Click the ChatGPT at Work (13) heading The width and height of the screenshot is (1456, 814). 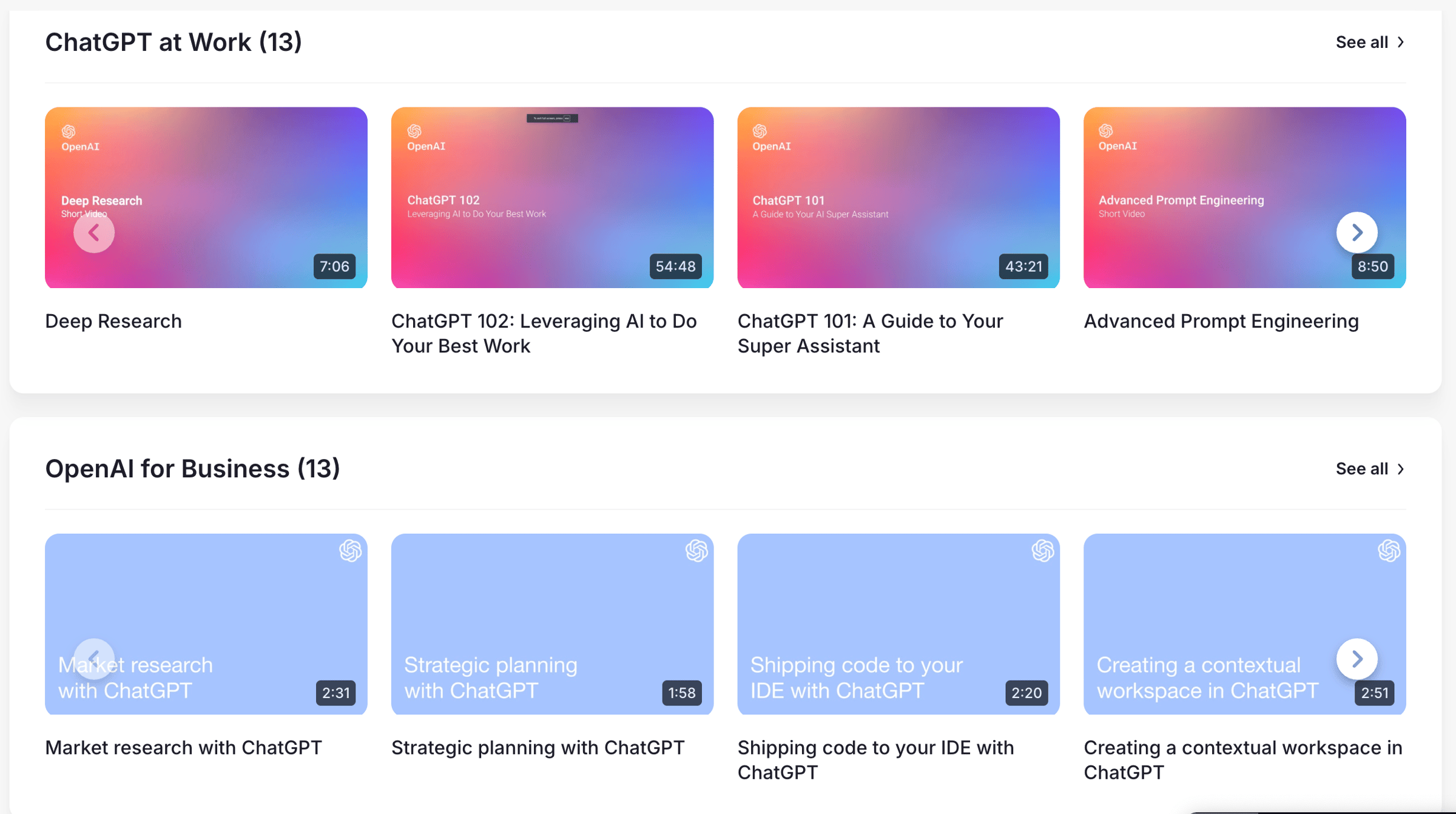point(174,42)
